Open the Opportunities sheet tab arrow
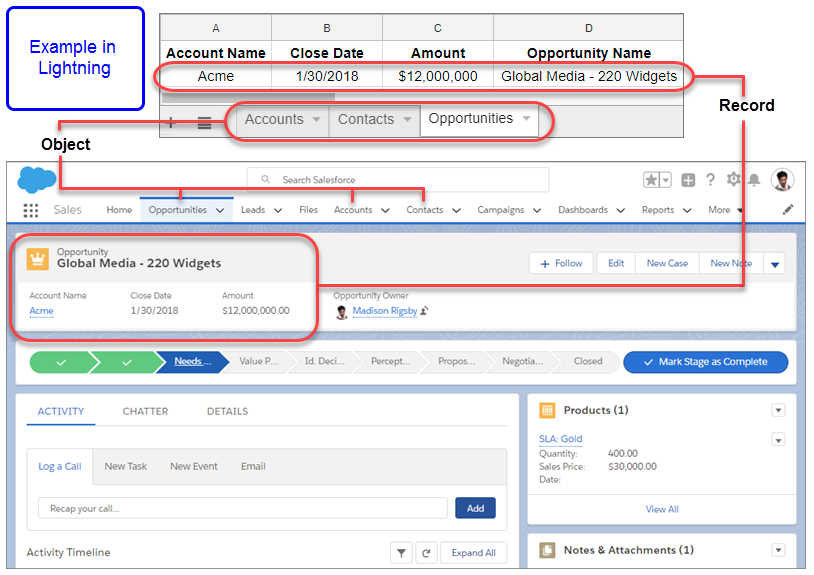 point(526,118)
